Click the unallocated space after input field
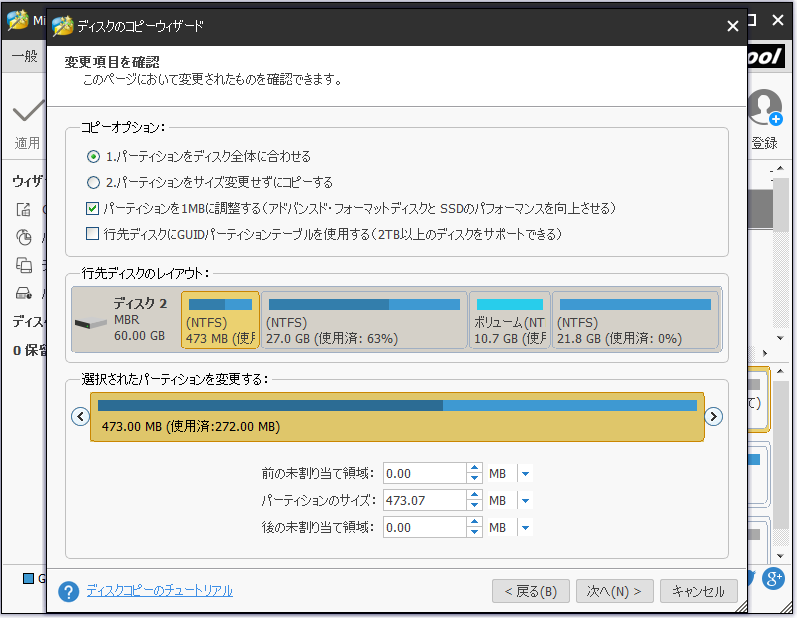 coord(424,528)
